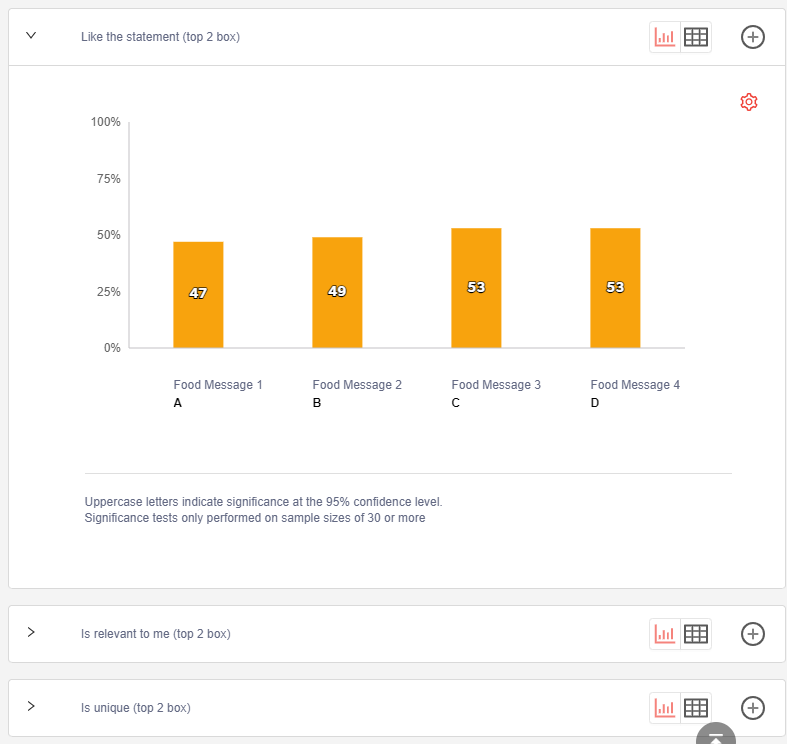
Task: Click 'Like the statement (top 2 box)' title
Action: pos(160,37)
